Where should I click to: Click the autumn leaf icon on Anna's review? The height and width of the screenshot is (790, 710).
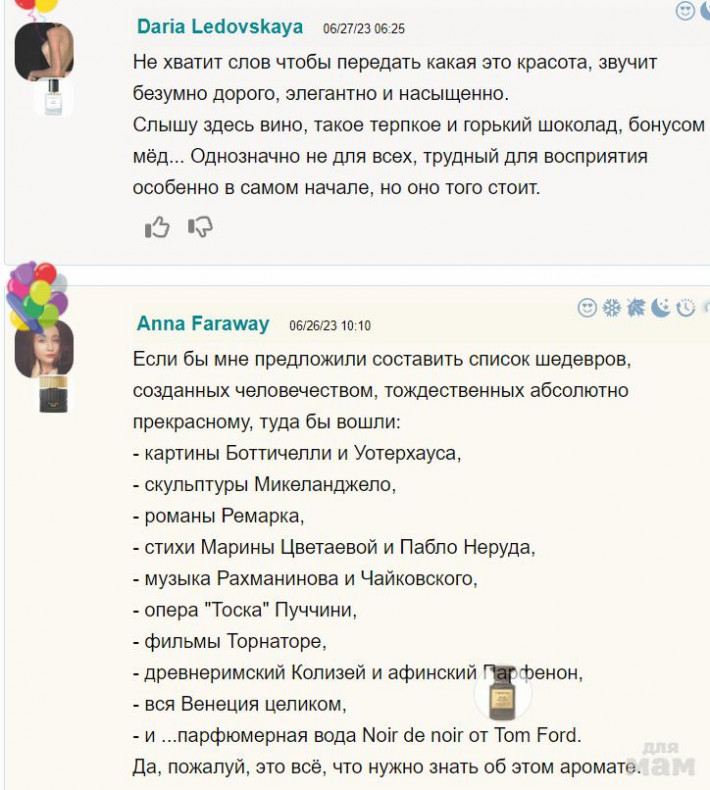[x=636, y=308]
